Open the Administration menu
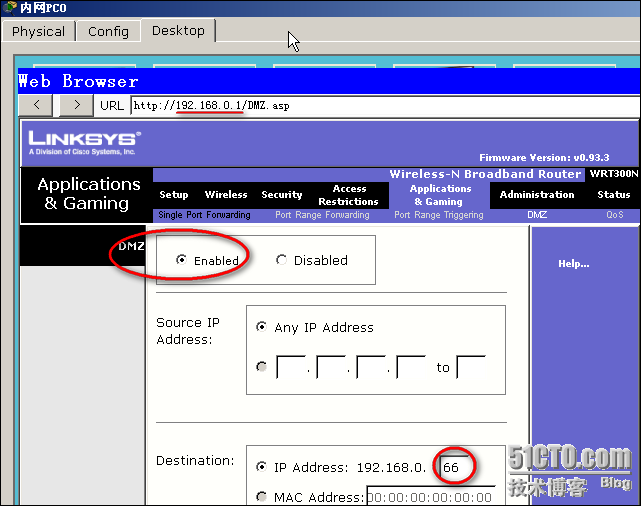Screen dimensions: 641x506 pos(537,195)
